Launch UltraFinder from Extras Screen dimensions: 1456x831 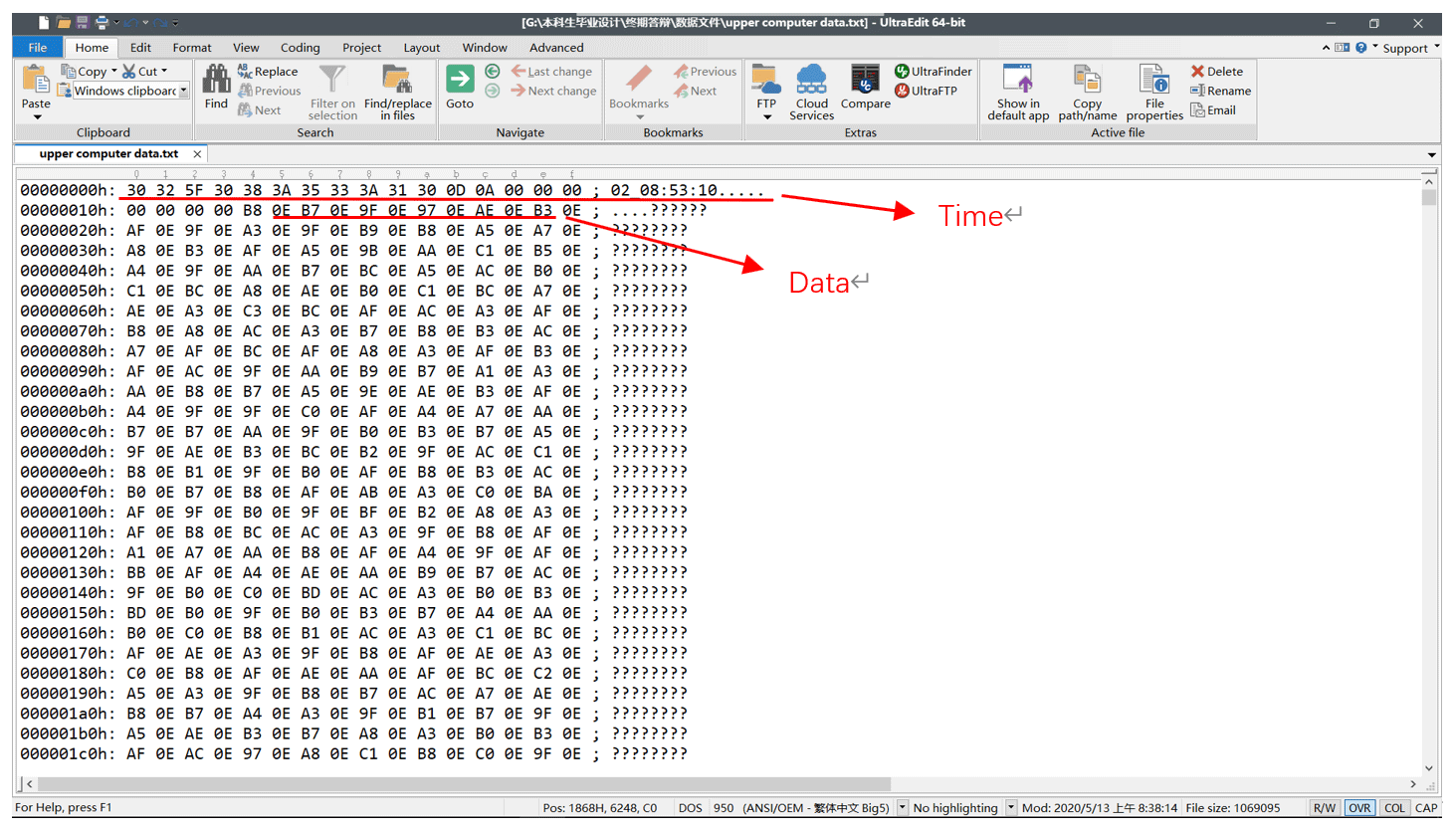[x=933, y=72]
